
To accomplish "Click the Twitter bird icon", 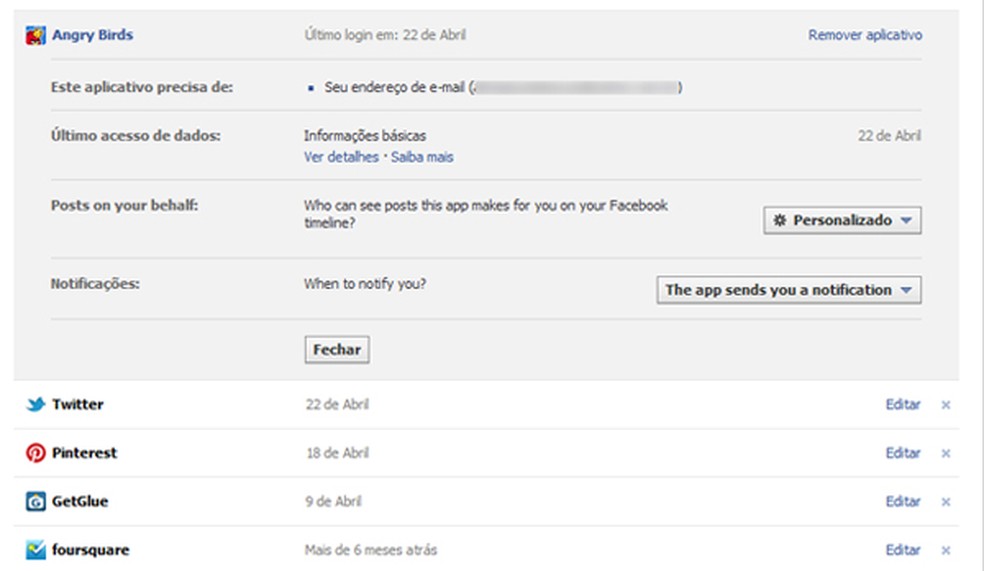I will point(36,405).
